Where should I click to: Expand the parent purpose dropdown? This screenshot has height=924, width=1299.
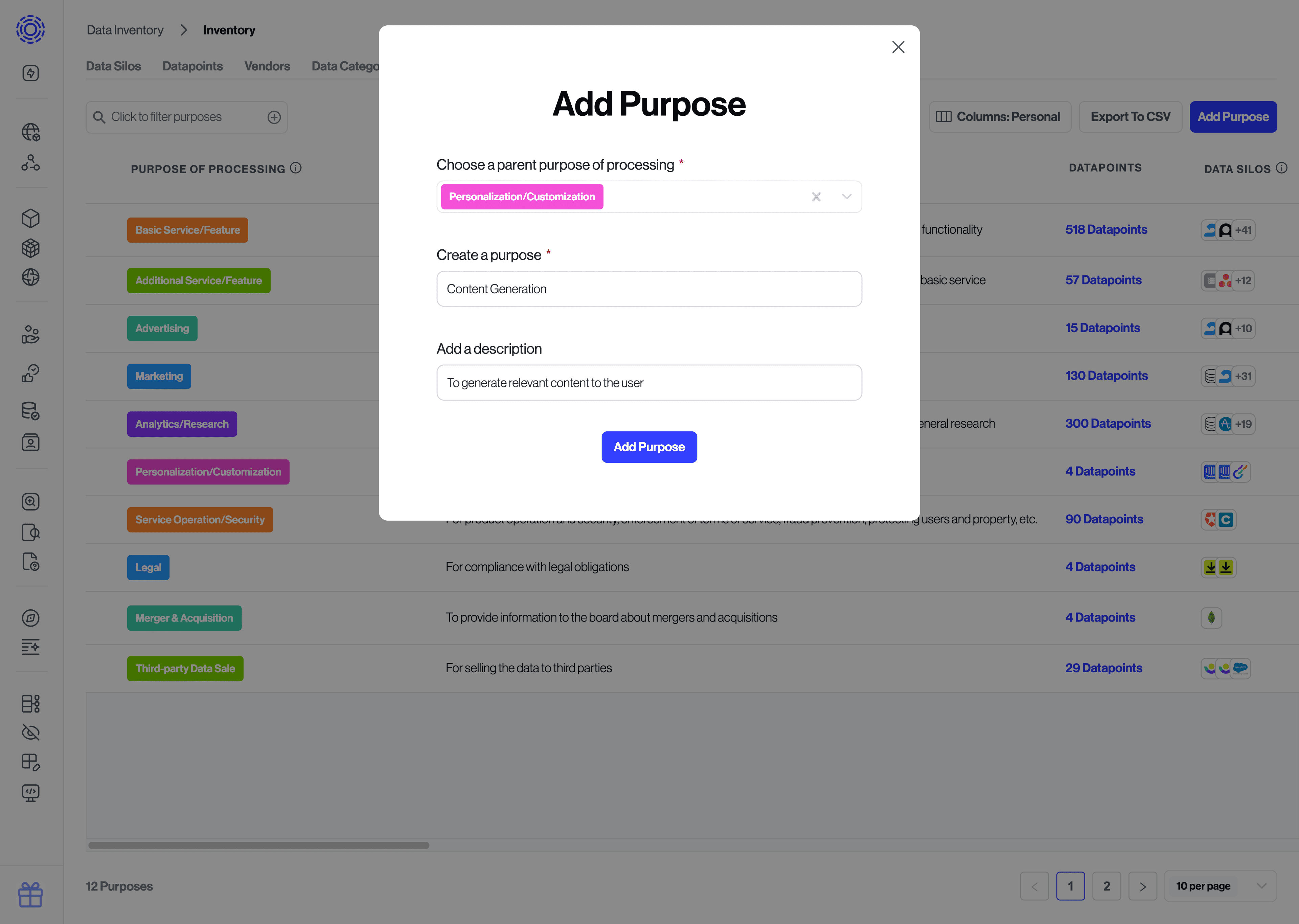847,196
